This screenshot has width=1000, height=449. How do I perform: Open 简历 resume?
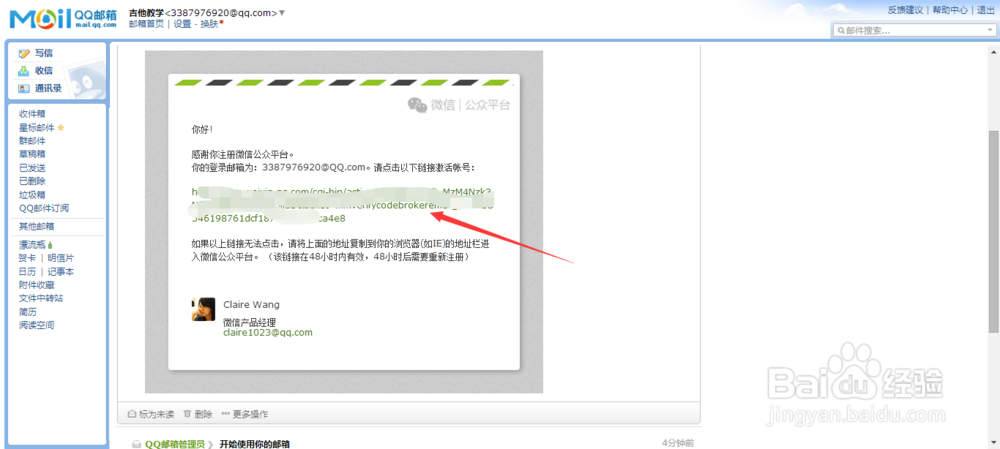coord(27,312)
